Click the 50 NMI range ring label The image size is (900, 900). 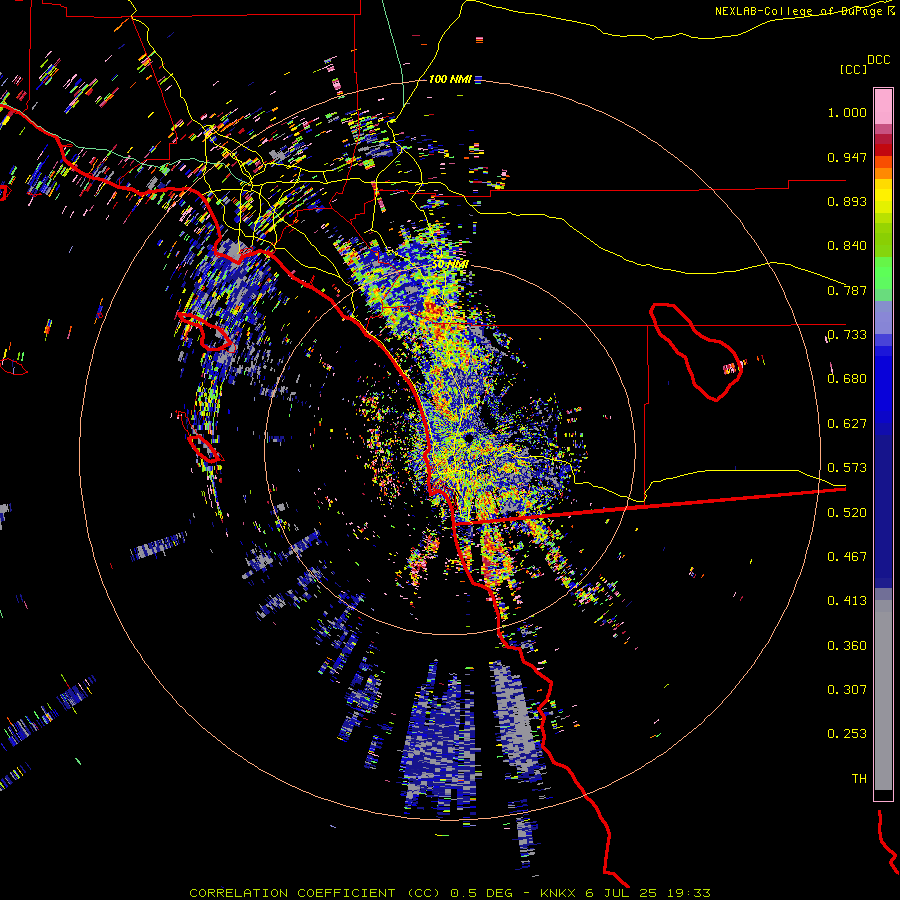click(450, 264)
